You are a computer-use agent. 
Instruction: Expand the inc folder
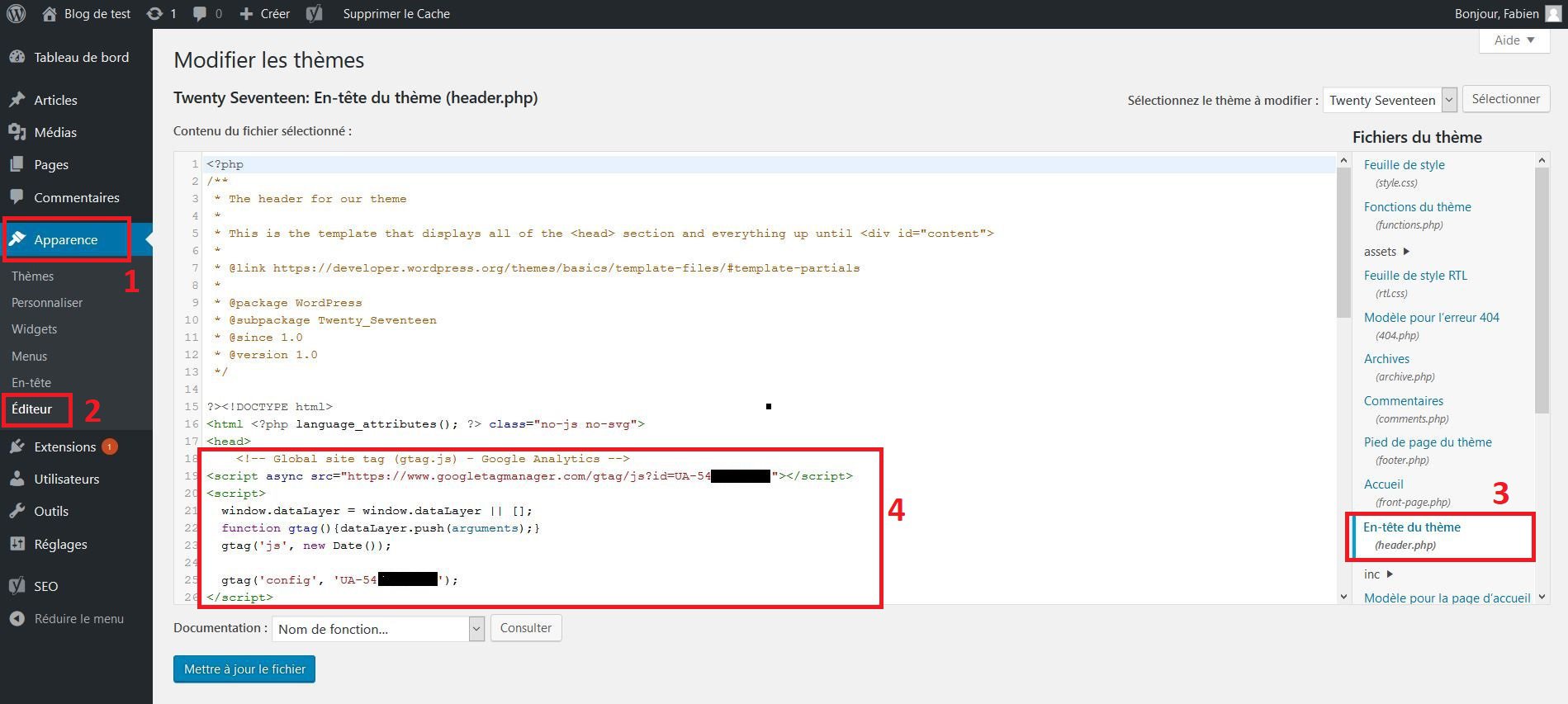tap(1379, 574)
